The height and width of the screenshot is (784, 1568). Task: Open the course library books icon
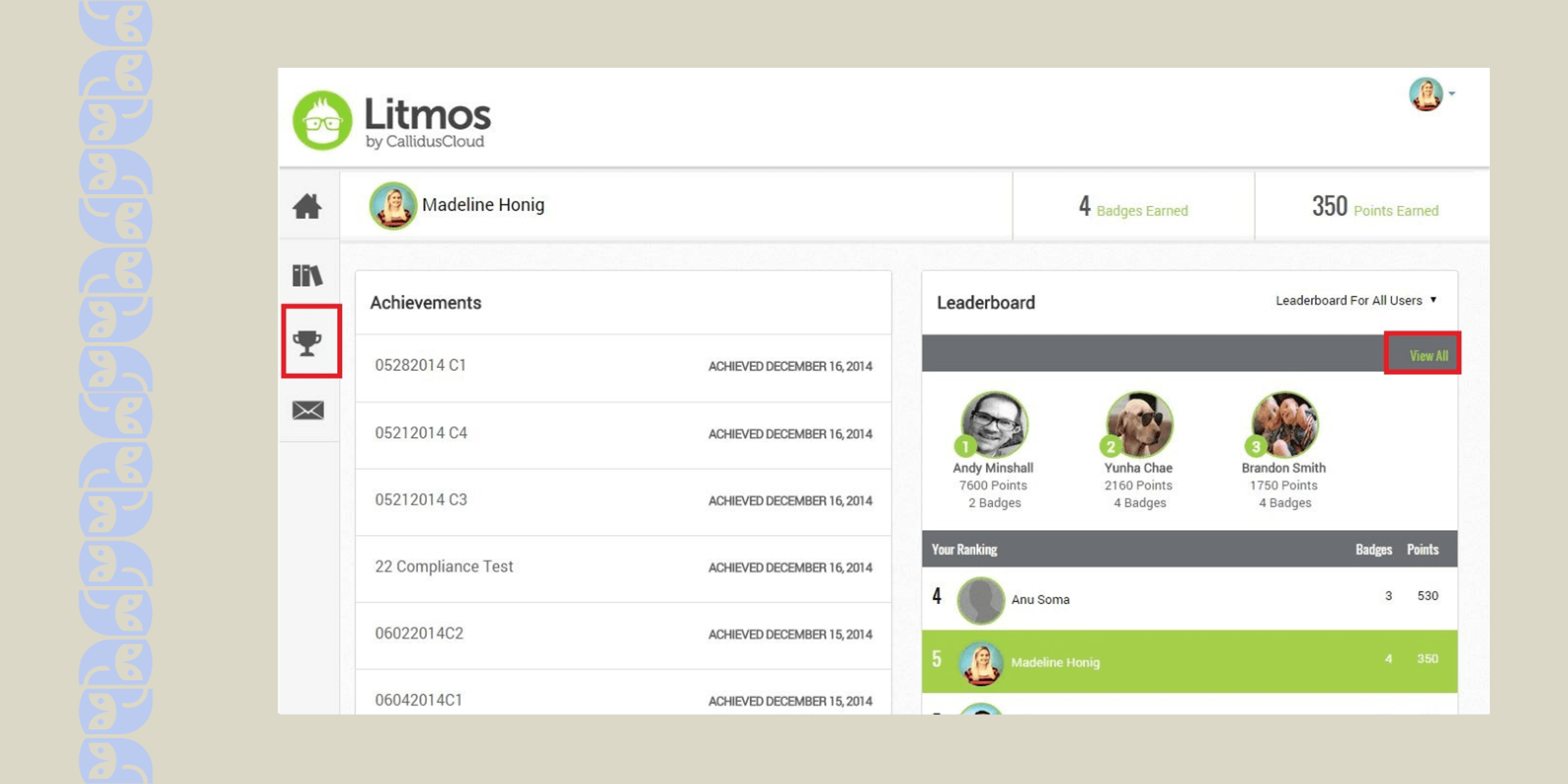point(307,275)
